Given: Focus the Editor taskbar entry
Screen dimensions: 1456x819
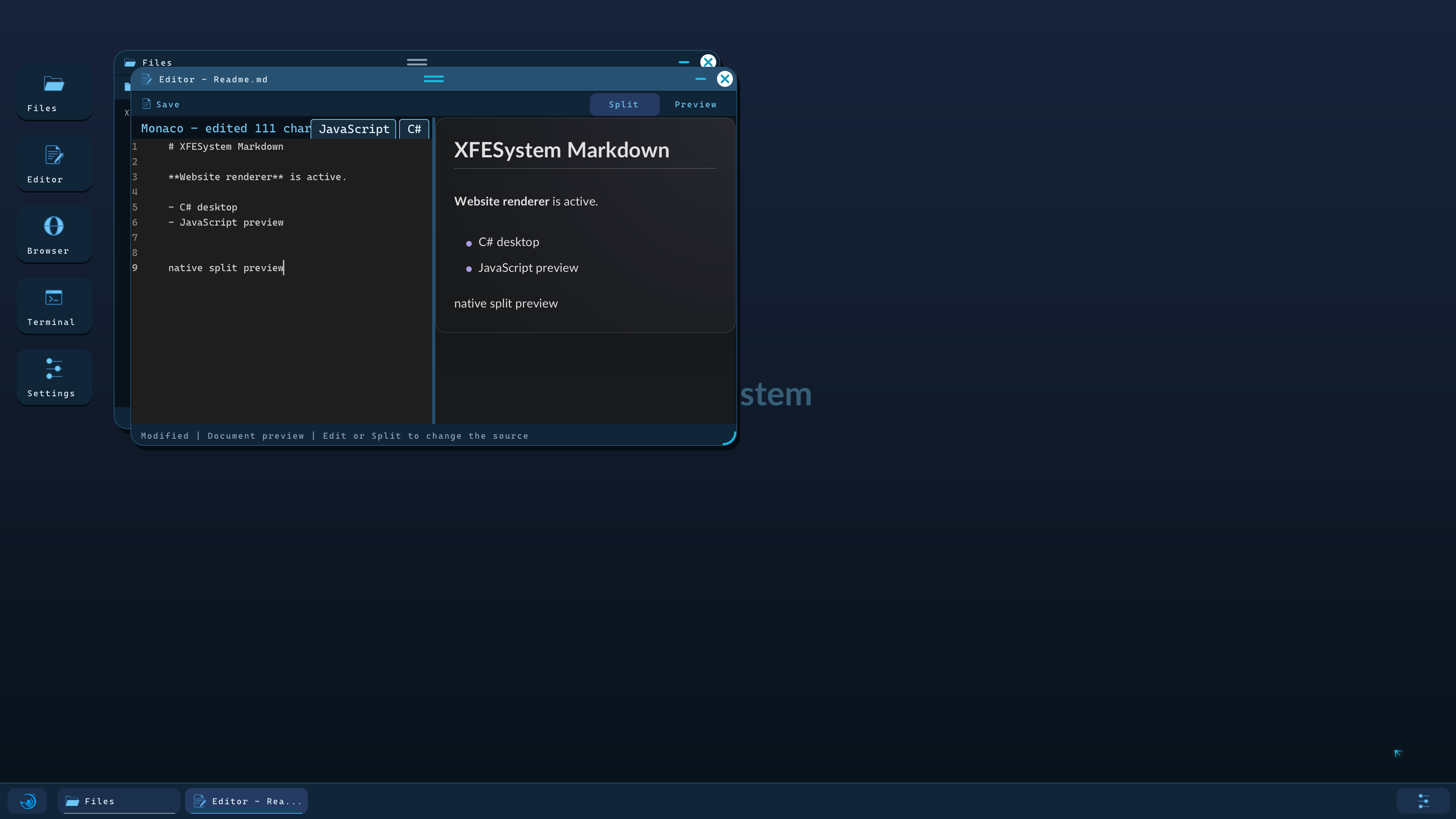Looking at the screenshot, I should coord(246,801).
